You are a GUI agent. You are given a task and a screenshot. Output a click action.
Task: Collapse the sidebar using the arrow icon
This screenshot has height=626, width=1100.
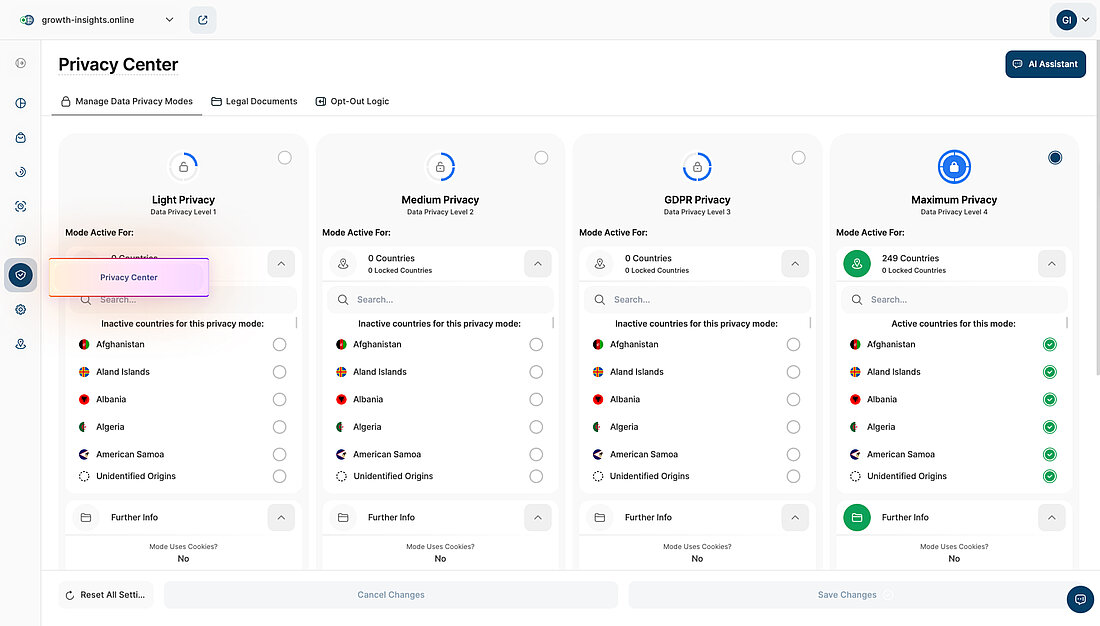coord(20,62)
